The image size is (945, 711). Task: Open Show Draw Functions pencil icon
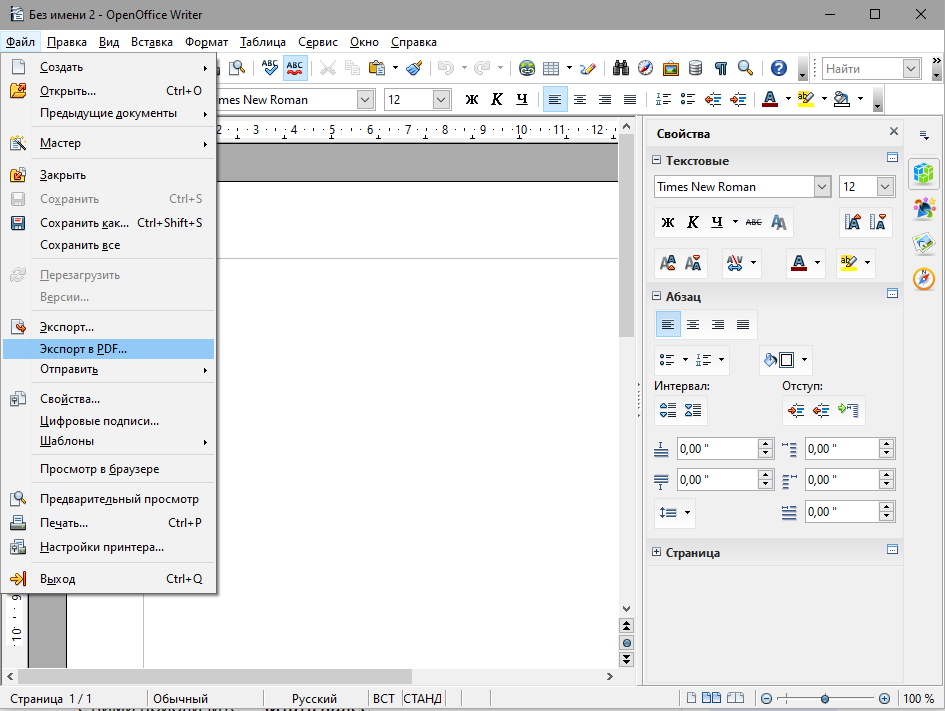click(588, 68)
